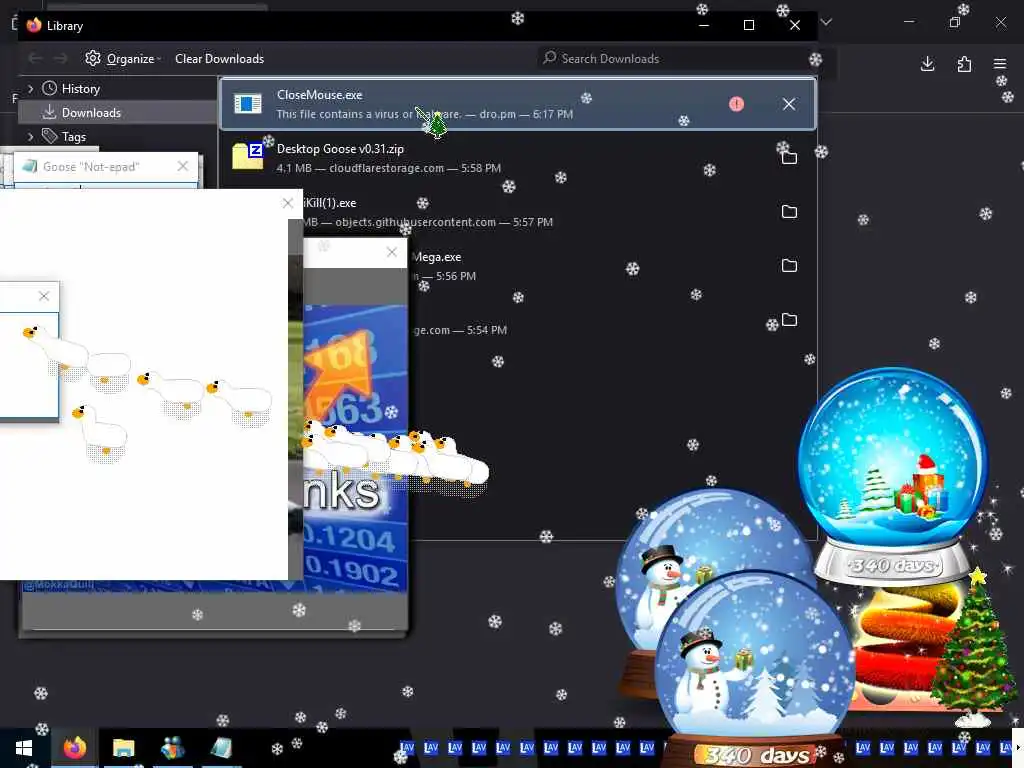The width and height of the screenshot is (1024, 768).
Task: Show the Kill(1).exe download in folder
Action: click(x=790, y=212)
